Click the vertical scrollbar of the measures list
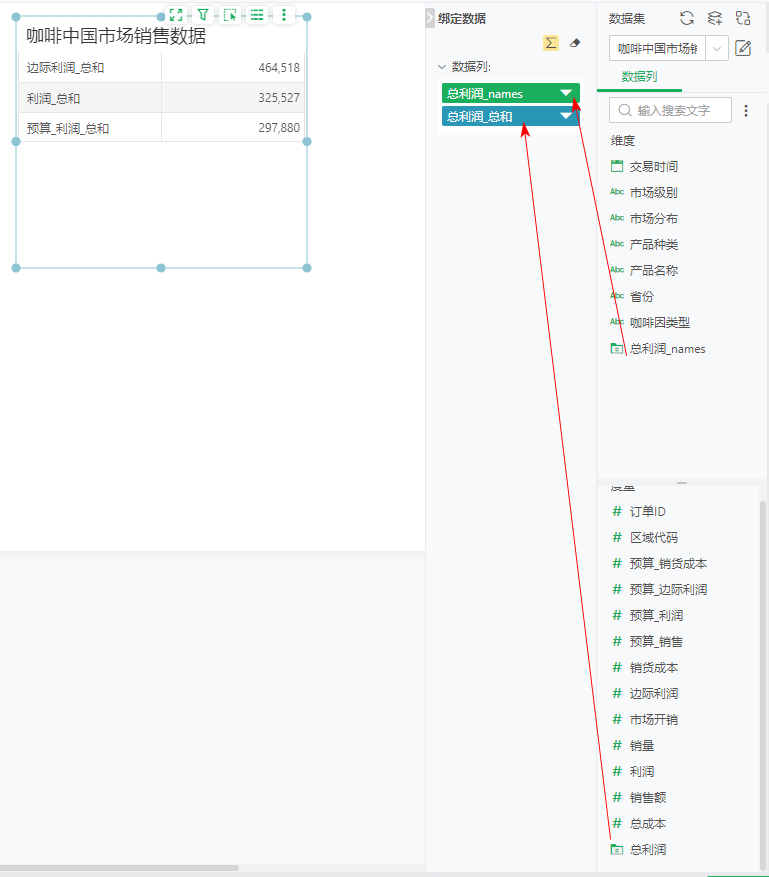The width and height of the screenshot is (769, 877). coord(762,685)
